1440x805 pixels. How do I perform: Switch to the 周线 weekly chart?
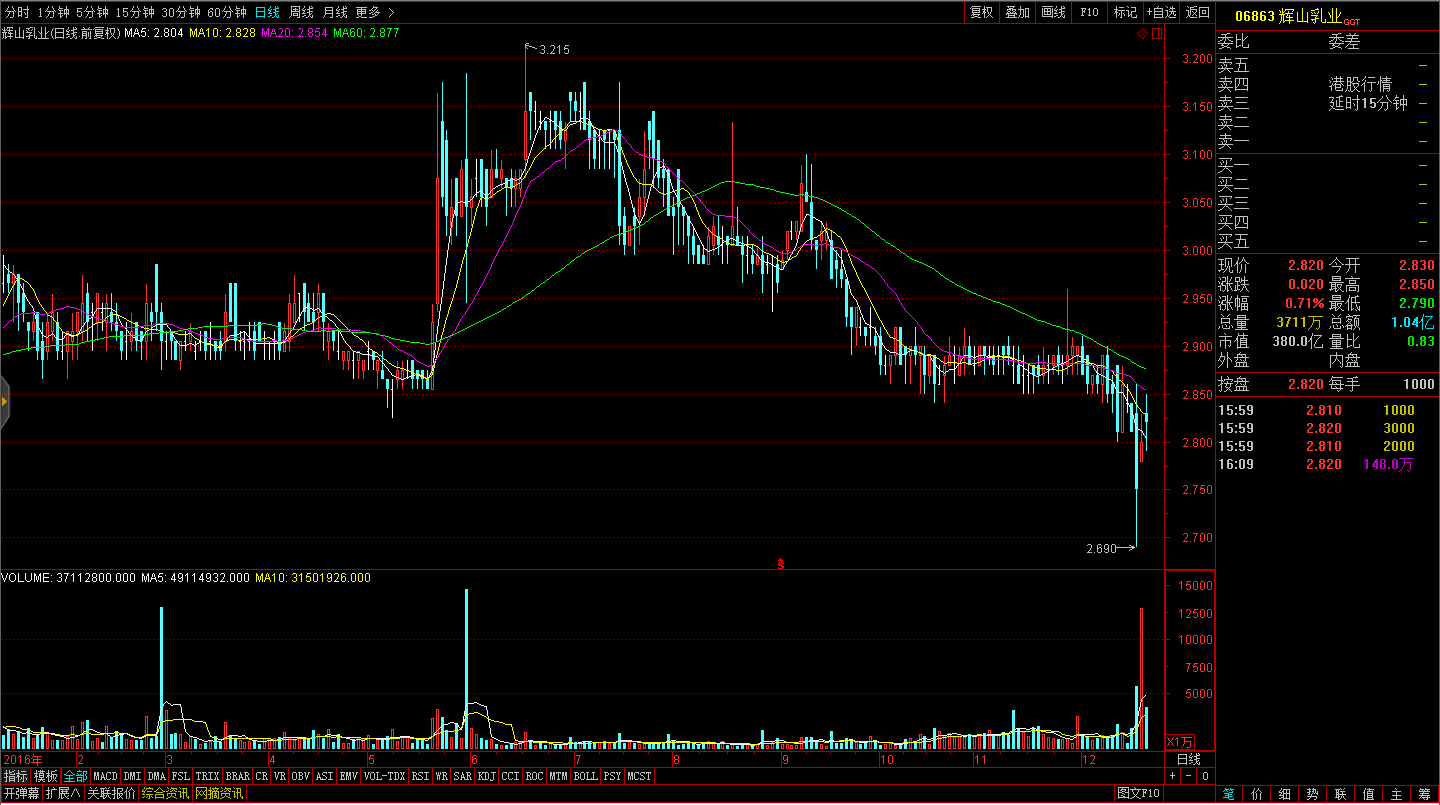(x=301, y=12)
